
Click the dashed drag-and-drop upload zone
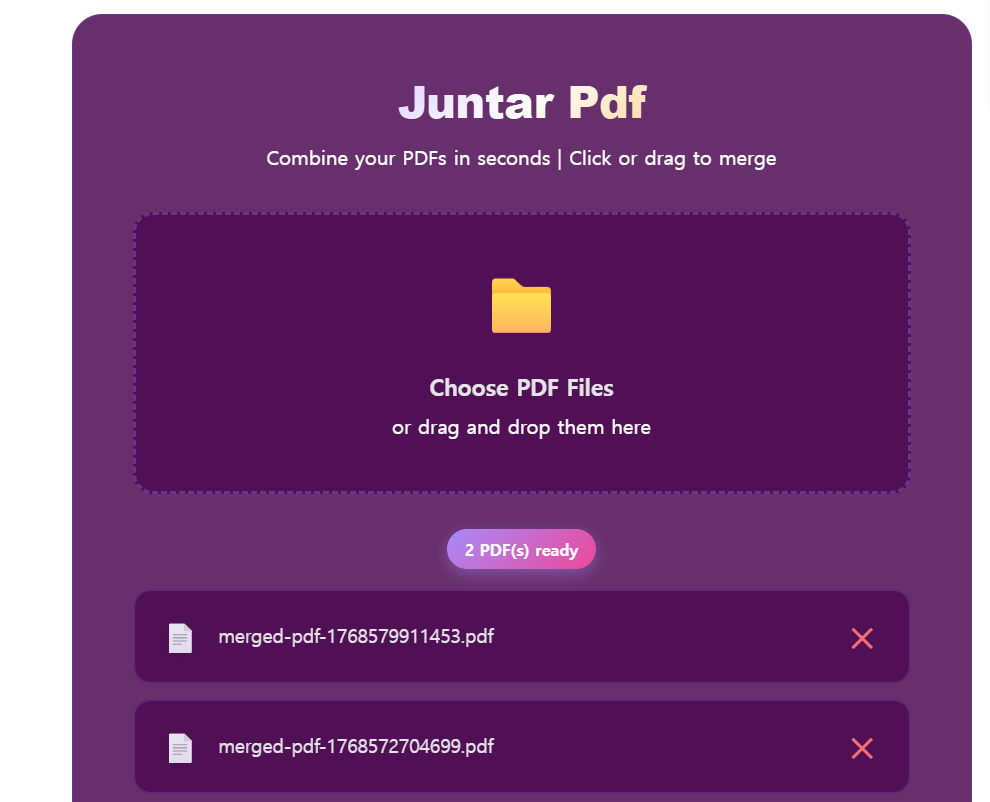click(520, 352)
